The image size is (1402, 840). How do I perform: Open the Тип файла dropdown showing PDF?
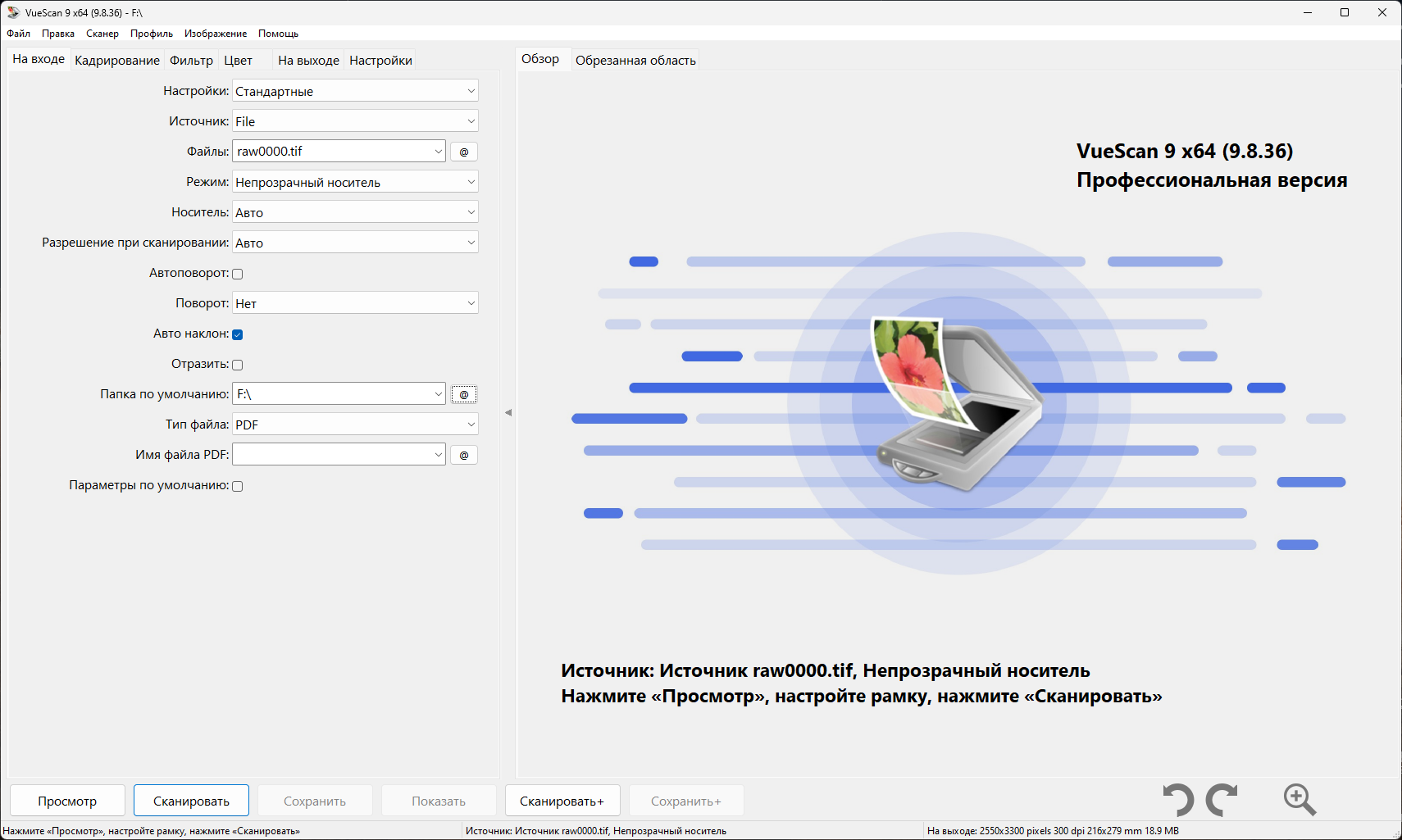click(x=355, y=425)
